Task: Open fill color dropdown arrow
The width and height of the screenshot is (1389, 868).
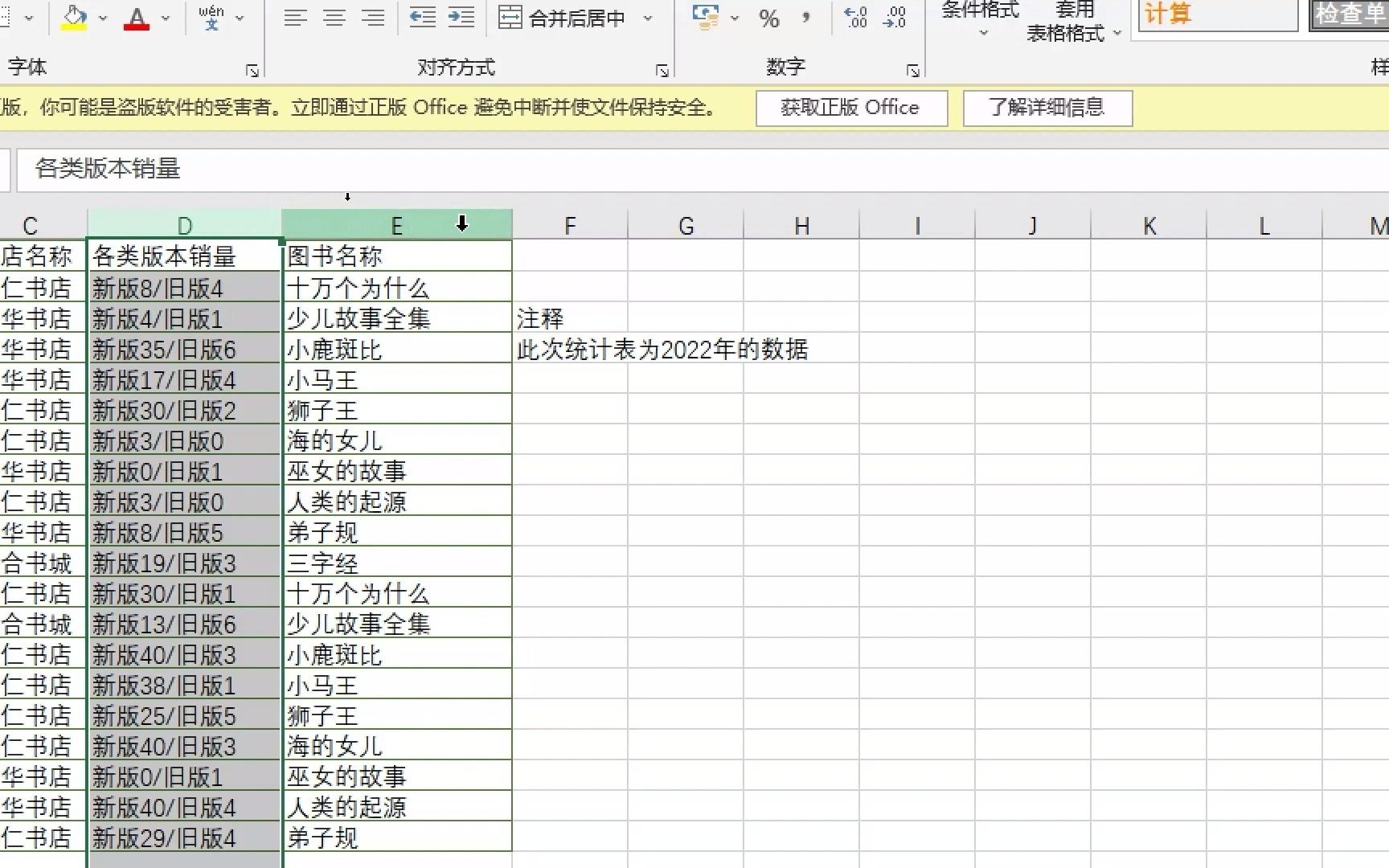Action: coord(103,18)
